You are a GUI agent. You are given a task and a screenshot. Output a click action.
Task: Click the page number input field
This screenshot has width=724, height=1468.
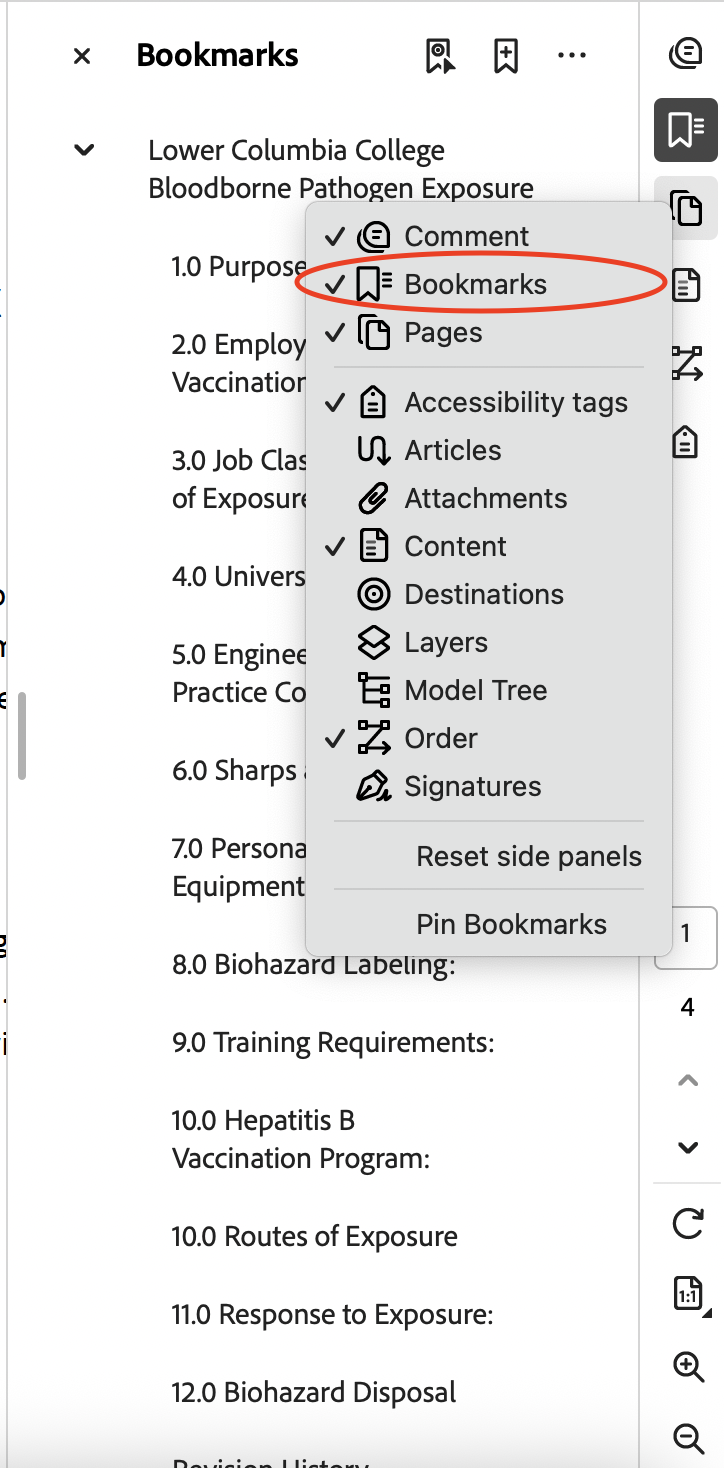(689, 937)
